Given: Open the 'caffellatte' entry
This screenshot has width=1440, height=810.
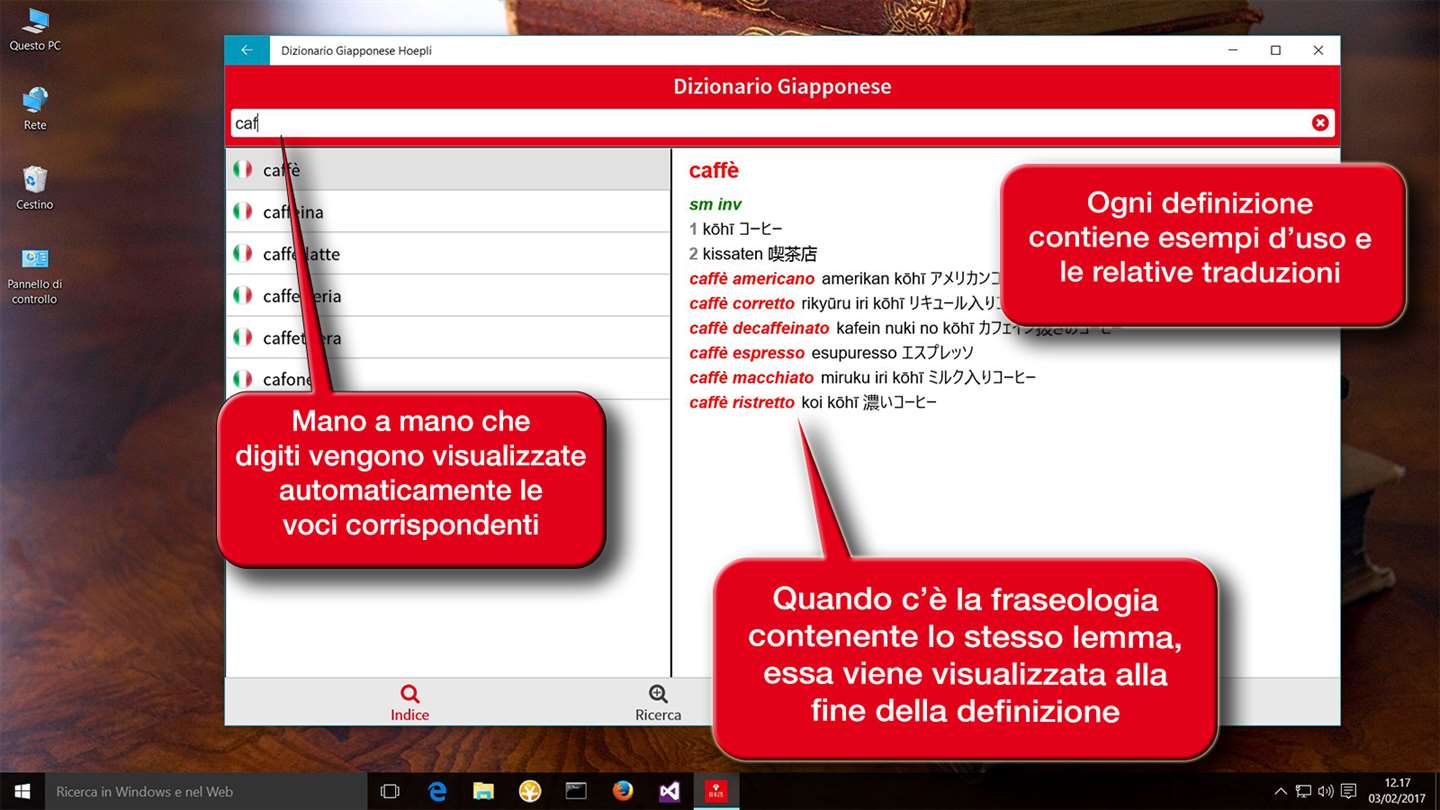Looking at the screenshot, I should 448,254.
